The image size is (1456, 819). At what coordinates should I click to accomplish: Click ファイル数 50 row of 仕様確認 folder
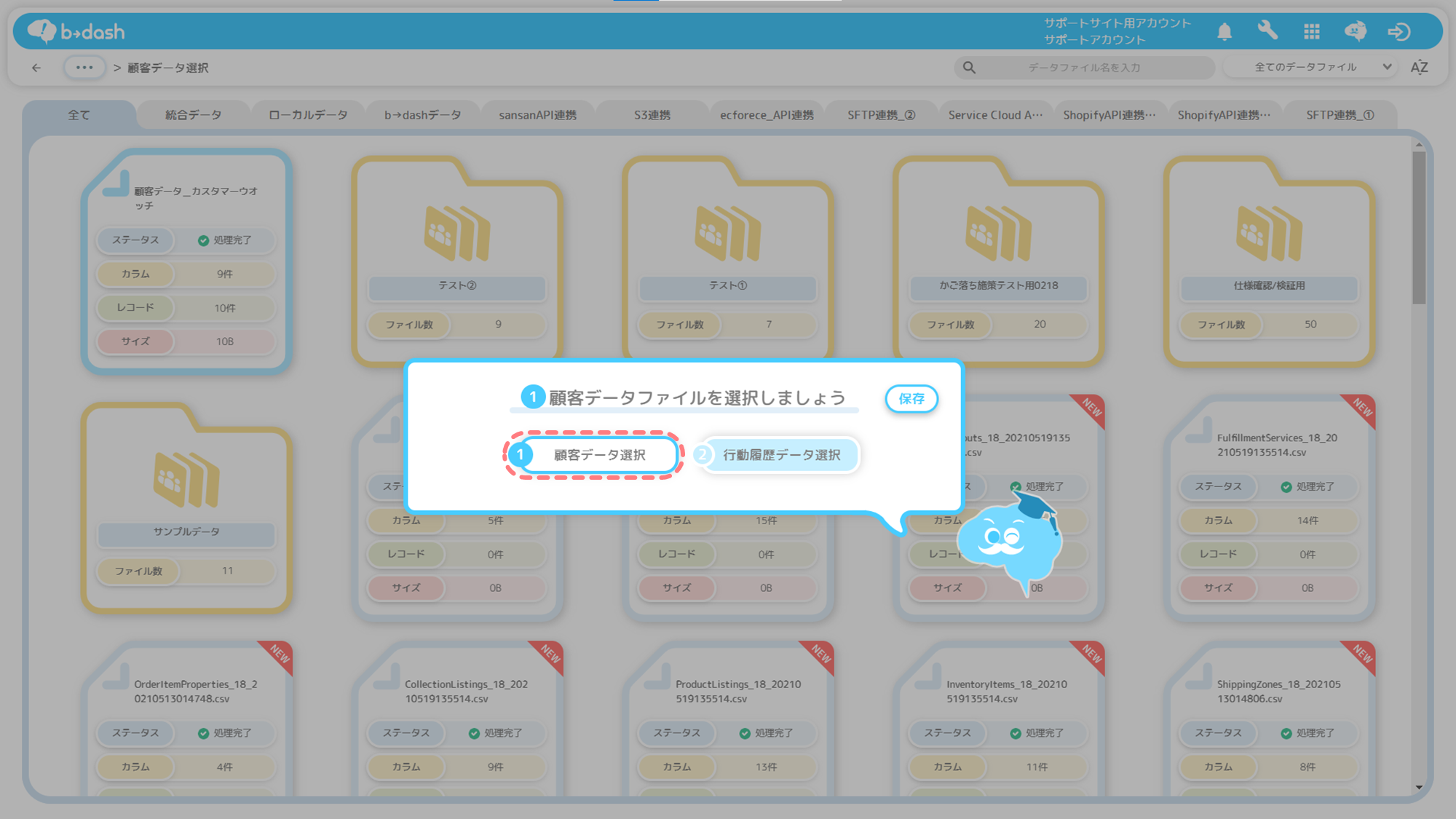(x=1269, y=325)
